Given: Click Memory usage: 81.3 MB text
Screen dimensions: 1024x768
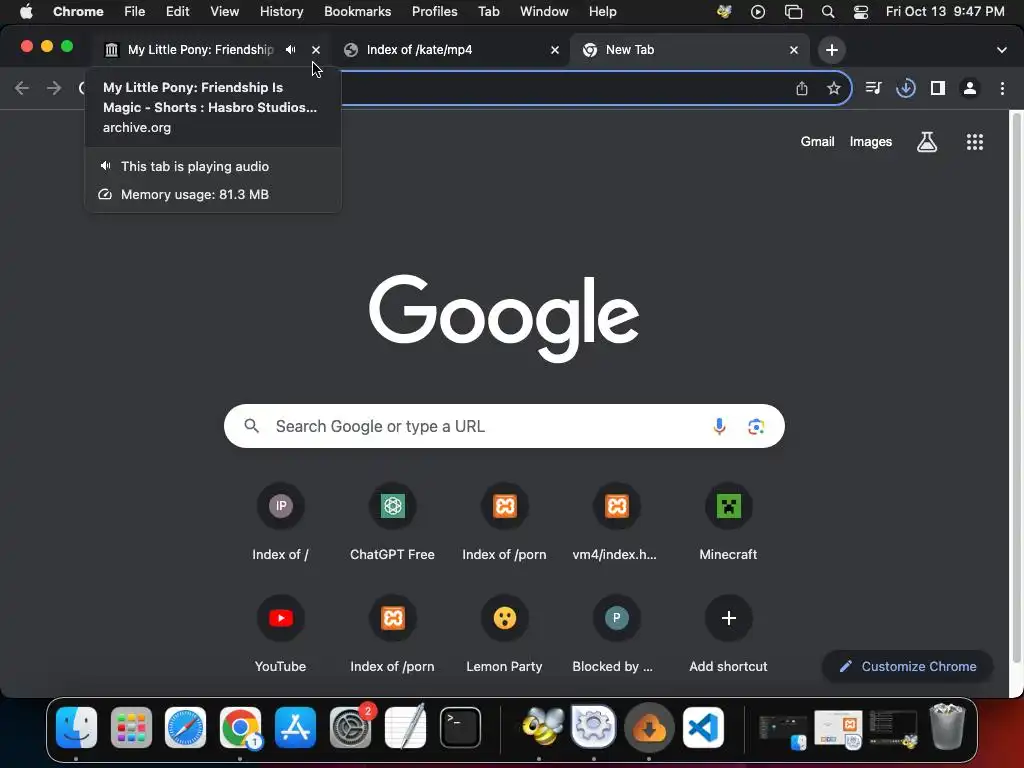Looking at the screenshot, I should pyautogui.click(x=195, y=195).
